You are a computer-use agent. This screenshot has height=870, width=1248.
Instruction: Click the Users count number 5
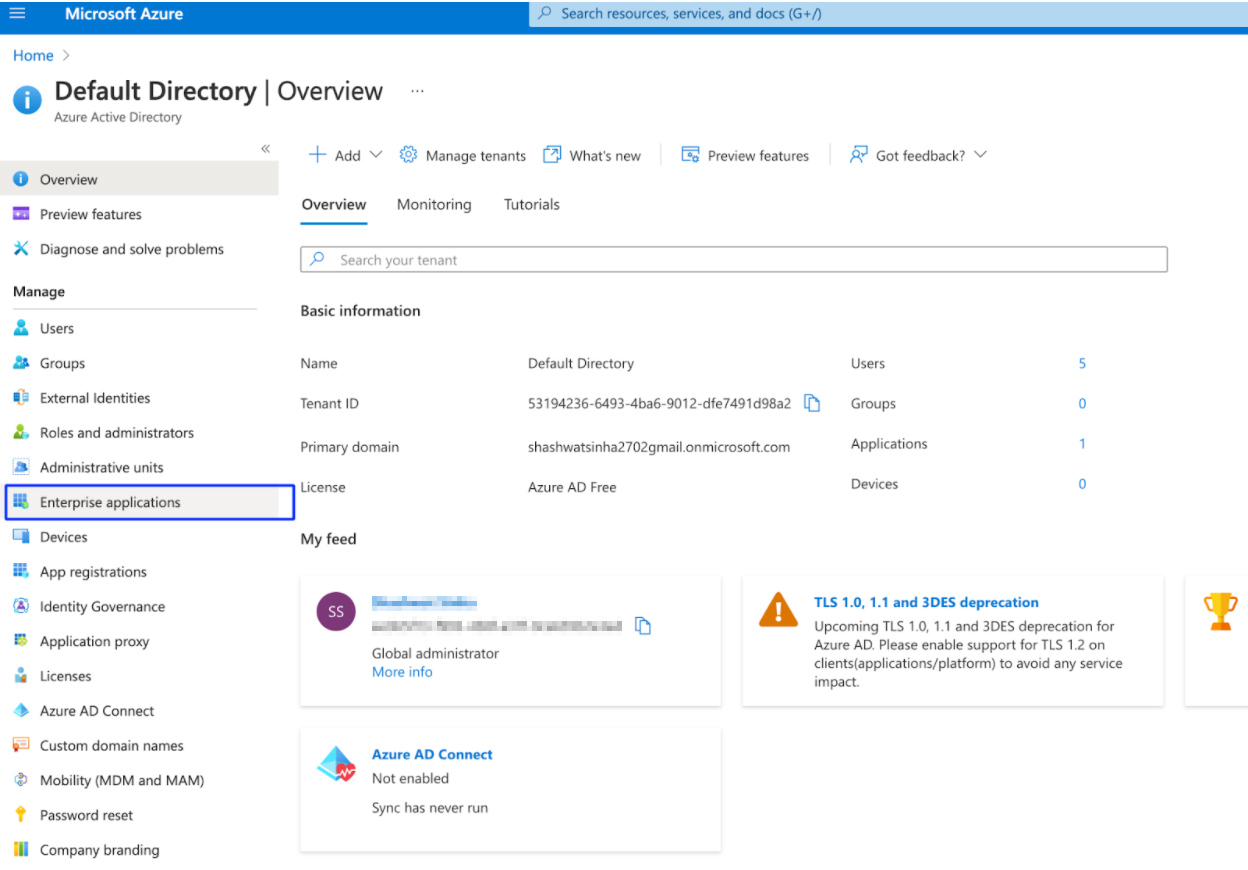coord(1082,363)
